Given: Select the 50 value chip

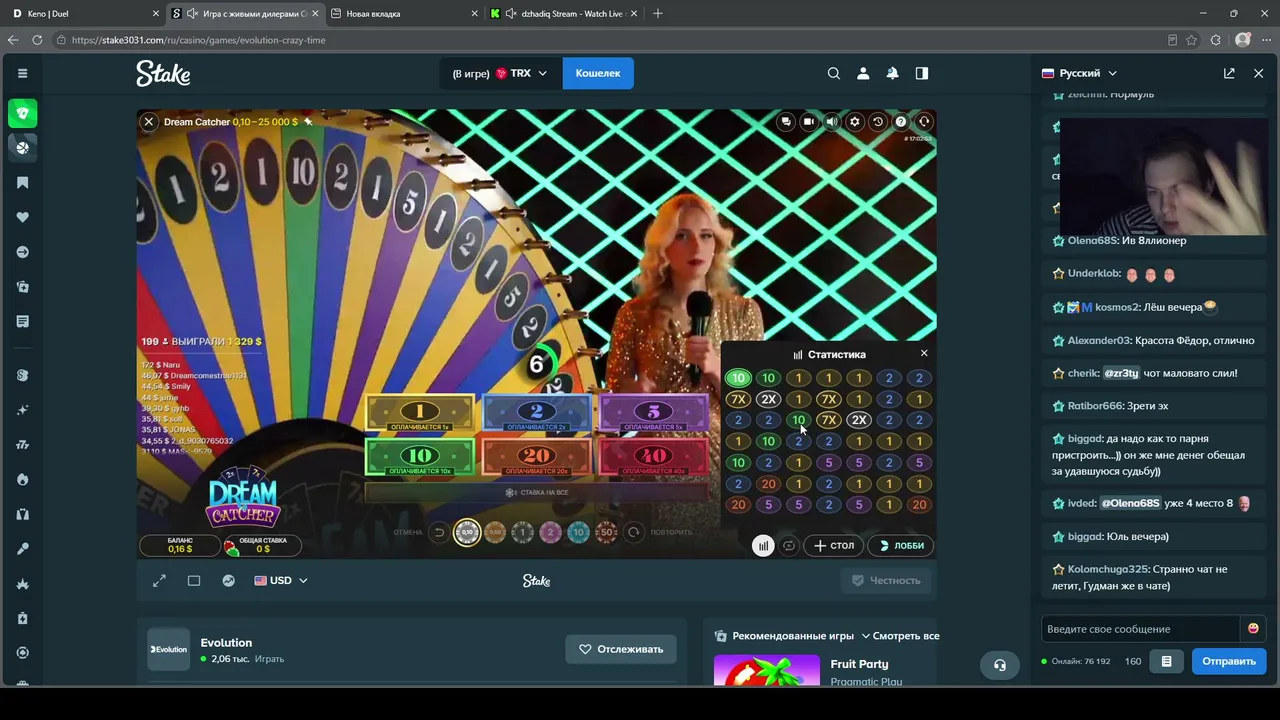Looking at the screenshot, I should (x=606, y=532).
